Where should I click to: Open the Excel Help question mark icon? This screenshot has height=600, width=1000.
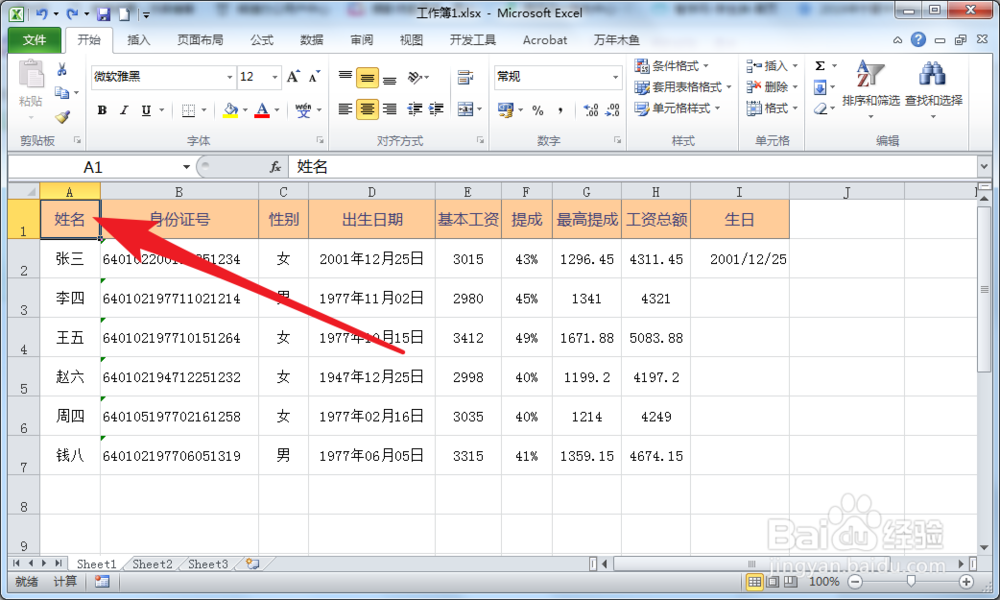918,40
